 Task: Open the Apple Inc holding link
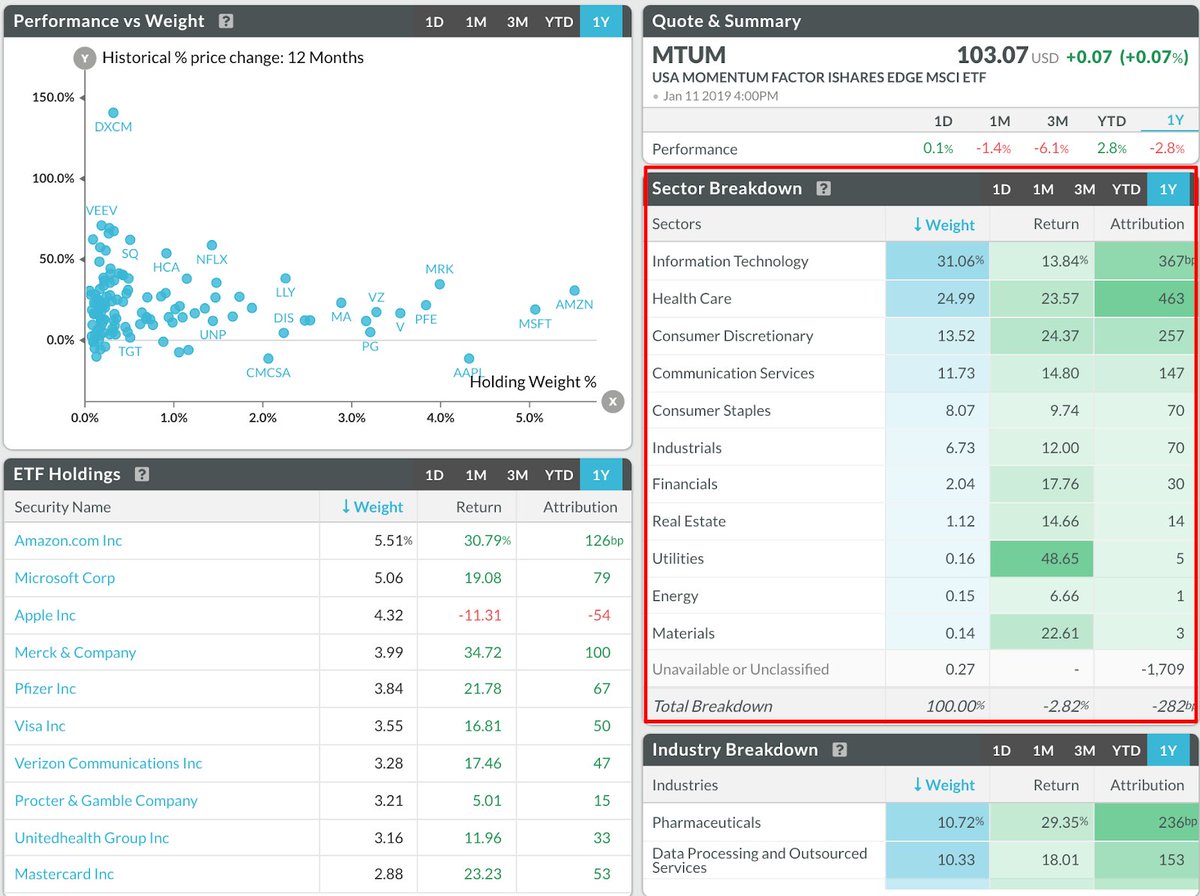click(x=45, y=615)
